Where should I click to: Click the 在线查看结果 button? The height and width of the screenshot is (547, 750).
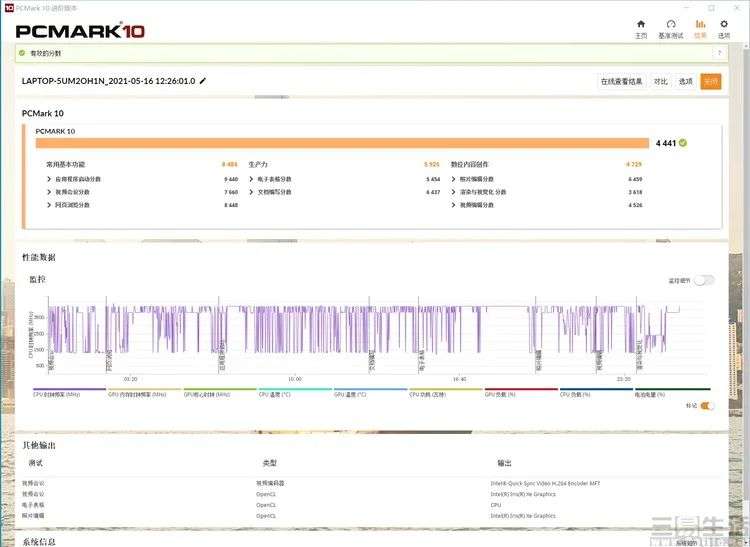621,81
